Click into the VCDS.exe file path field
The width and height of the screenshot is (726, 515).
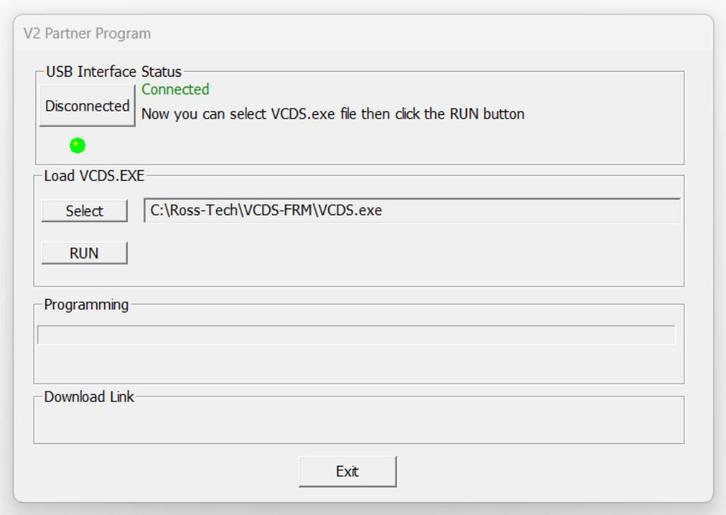pos(411,211)
